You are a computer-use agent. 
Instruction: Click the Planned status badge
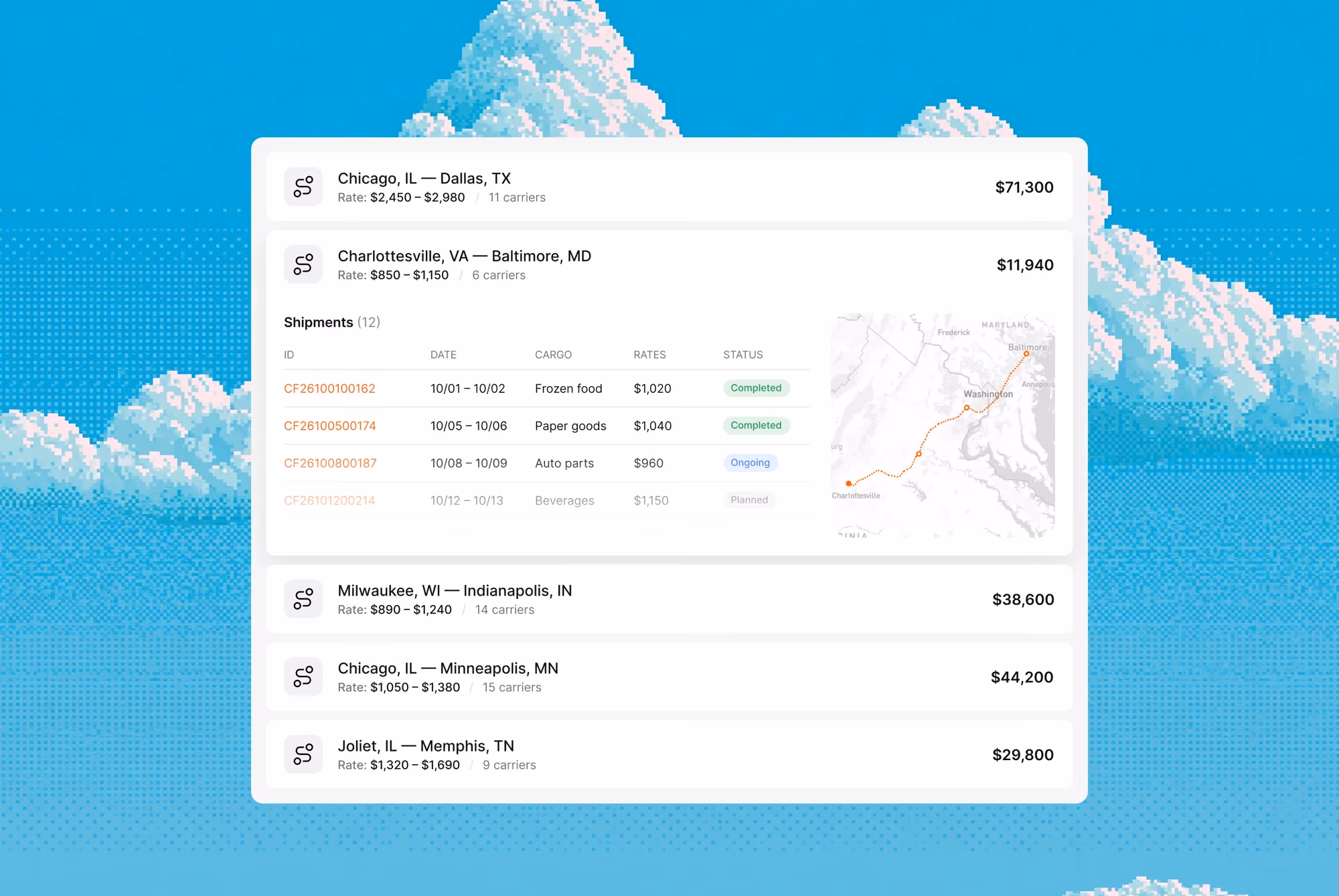[749, 500]
